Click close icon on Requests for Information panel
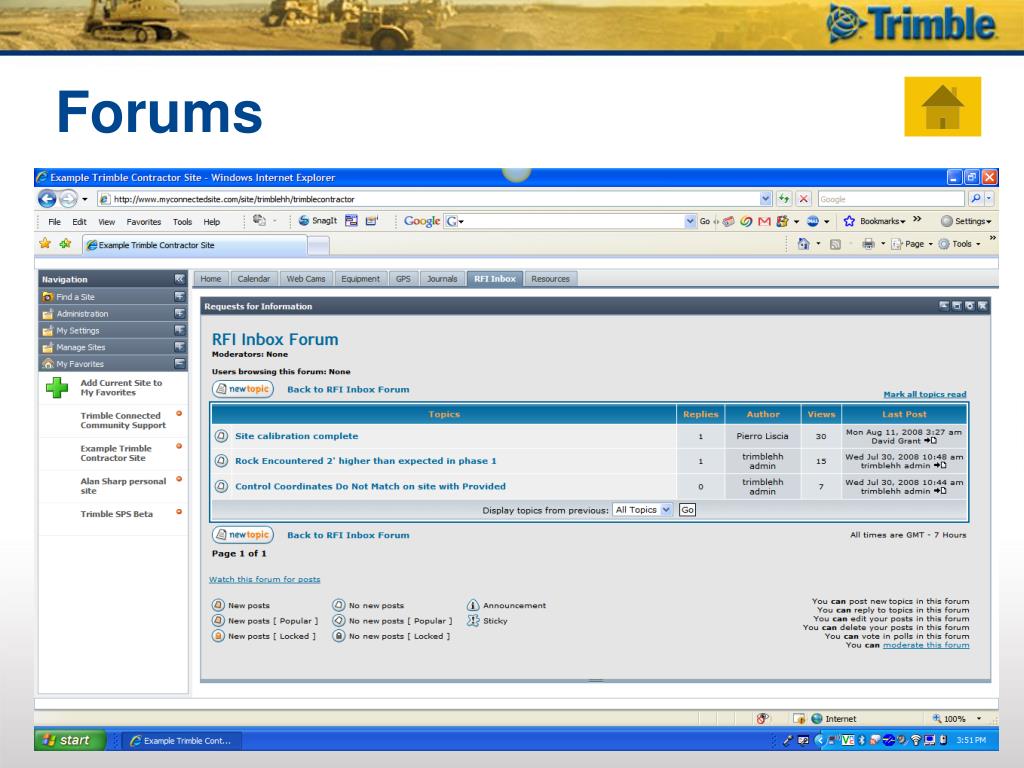This screenshot has height=768, width=1024. pos(982,306)
